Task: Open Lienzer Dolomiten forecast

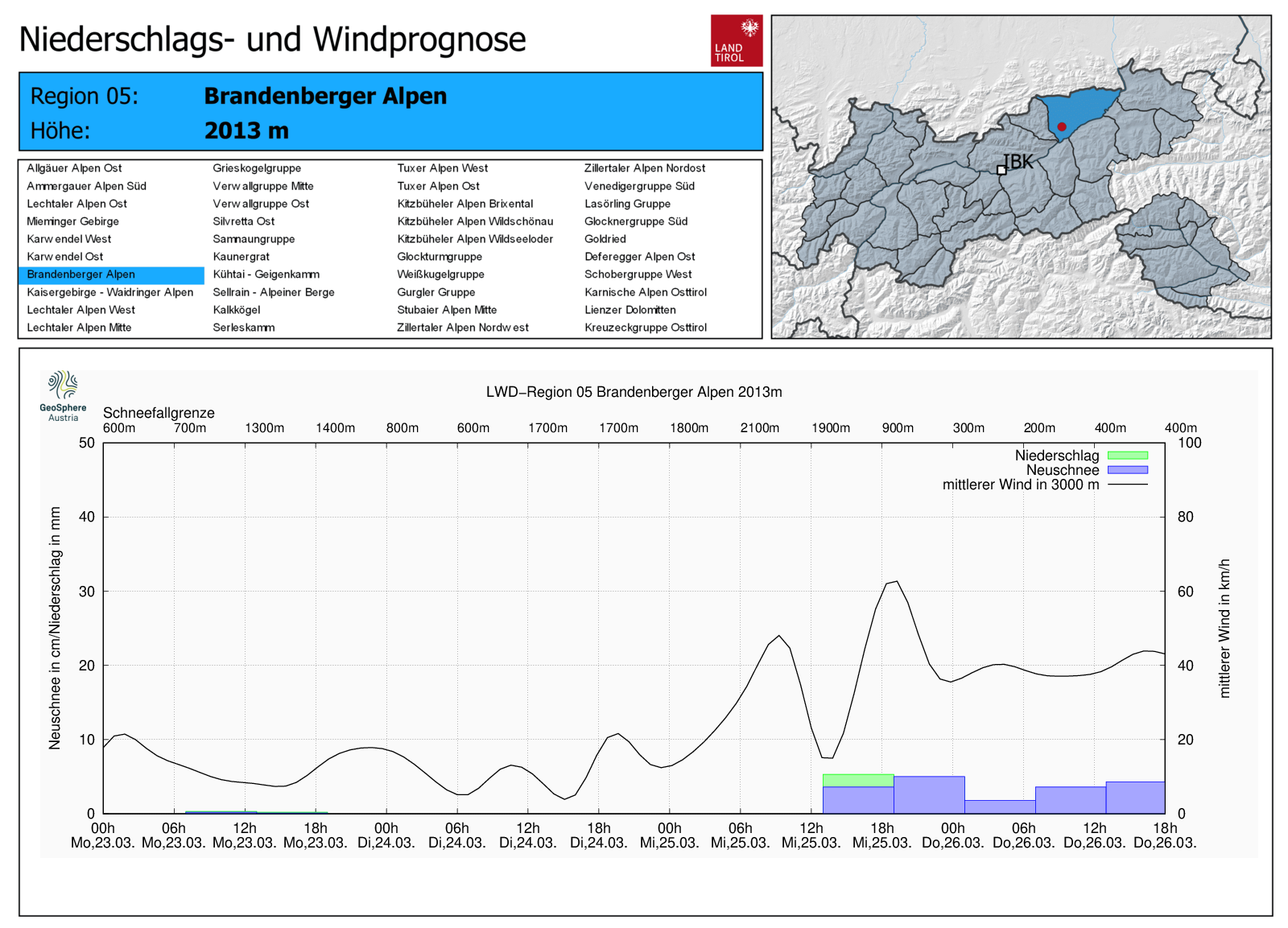Action: pos(630,310)
